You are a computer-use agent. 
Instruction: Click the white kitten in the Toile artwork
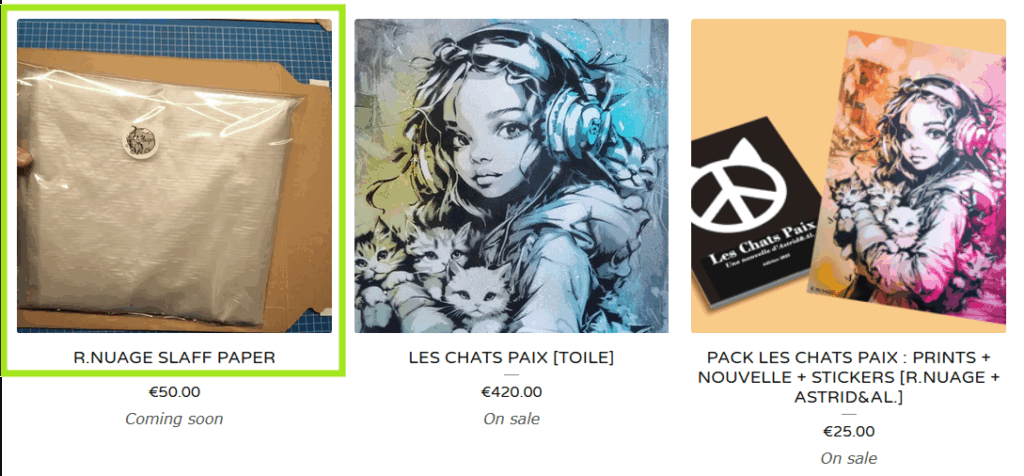pos(479,291)
